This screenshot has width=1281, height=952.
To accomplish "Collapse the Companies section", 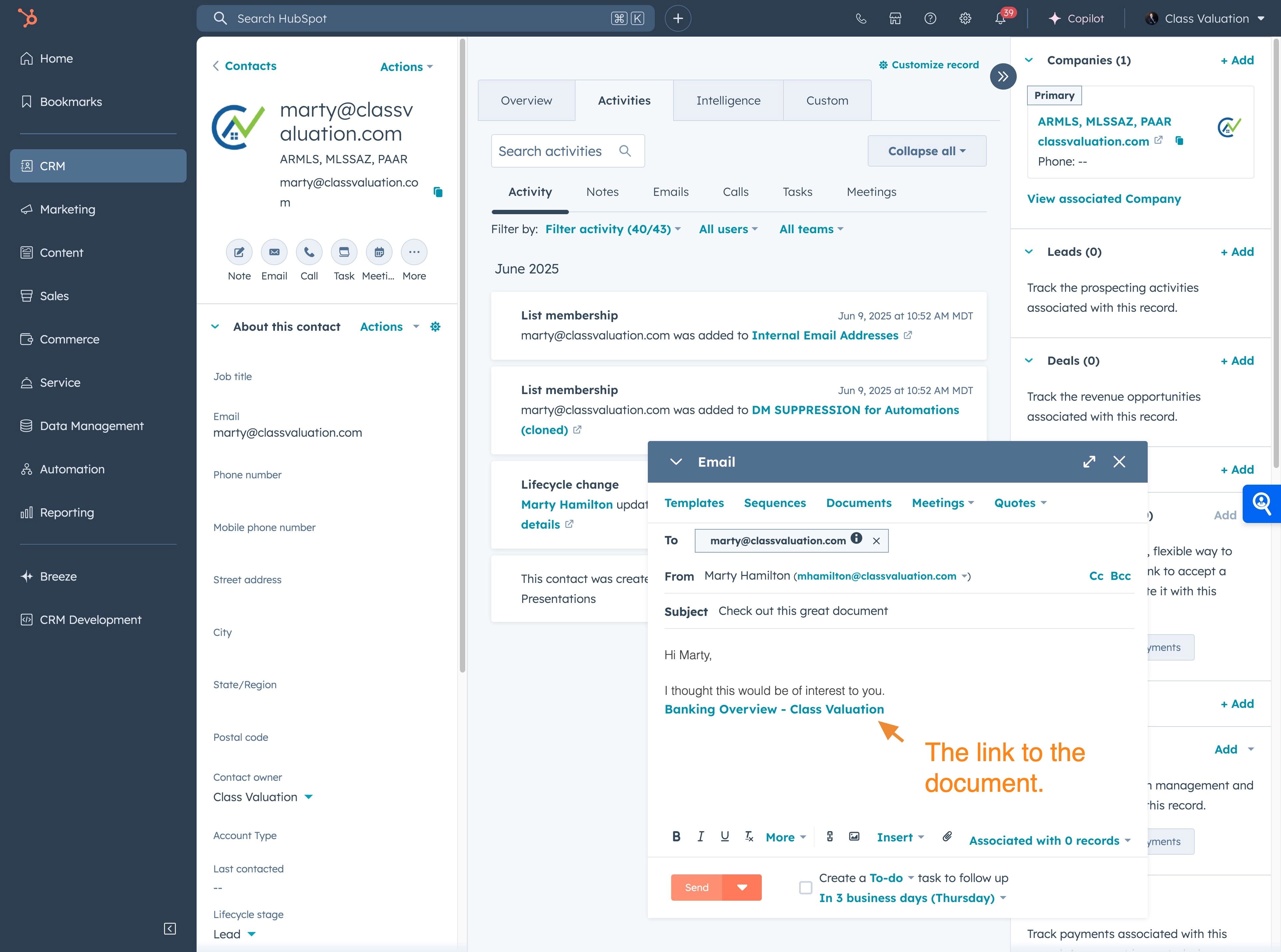I will [1028, 60].
